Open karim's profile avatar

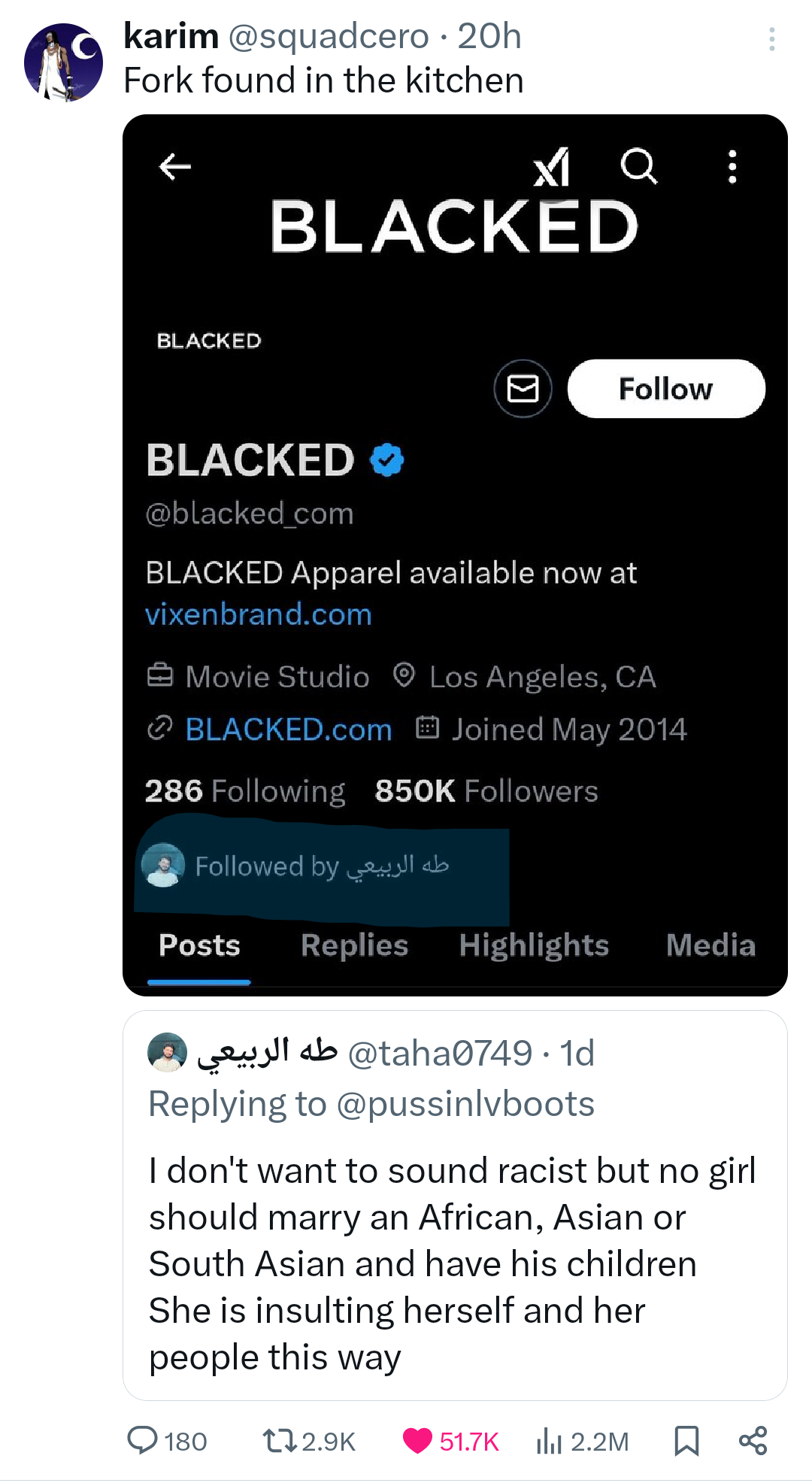click(63, 62)
